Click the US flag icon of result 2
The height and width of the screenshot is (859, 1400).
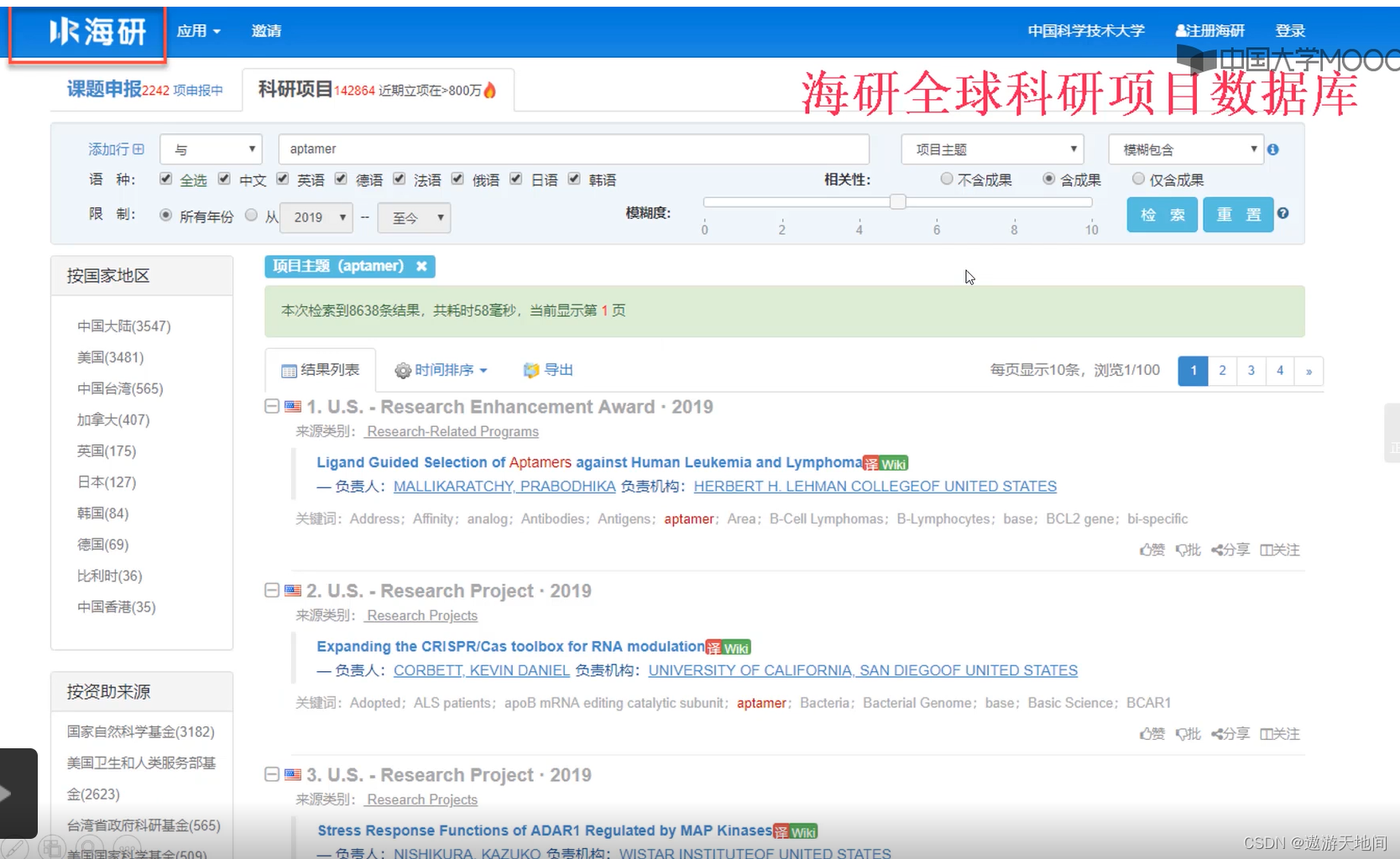[x=293, y=591]
